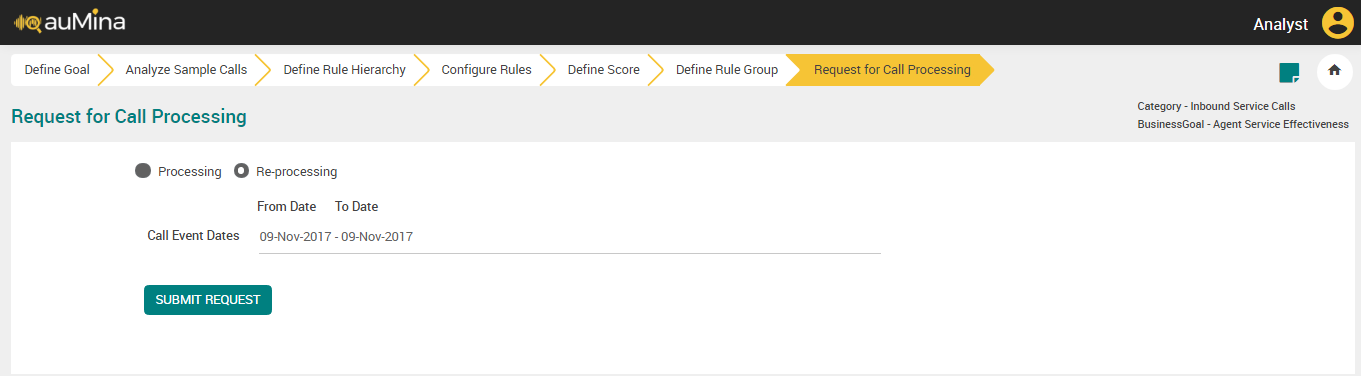The image size is (1361, 376).
Task: Select the Processing radio button
Action: [142, 171]
